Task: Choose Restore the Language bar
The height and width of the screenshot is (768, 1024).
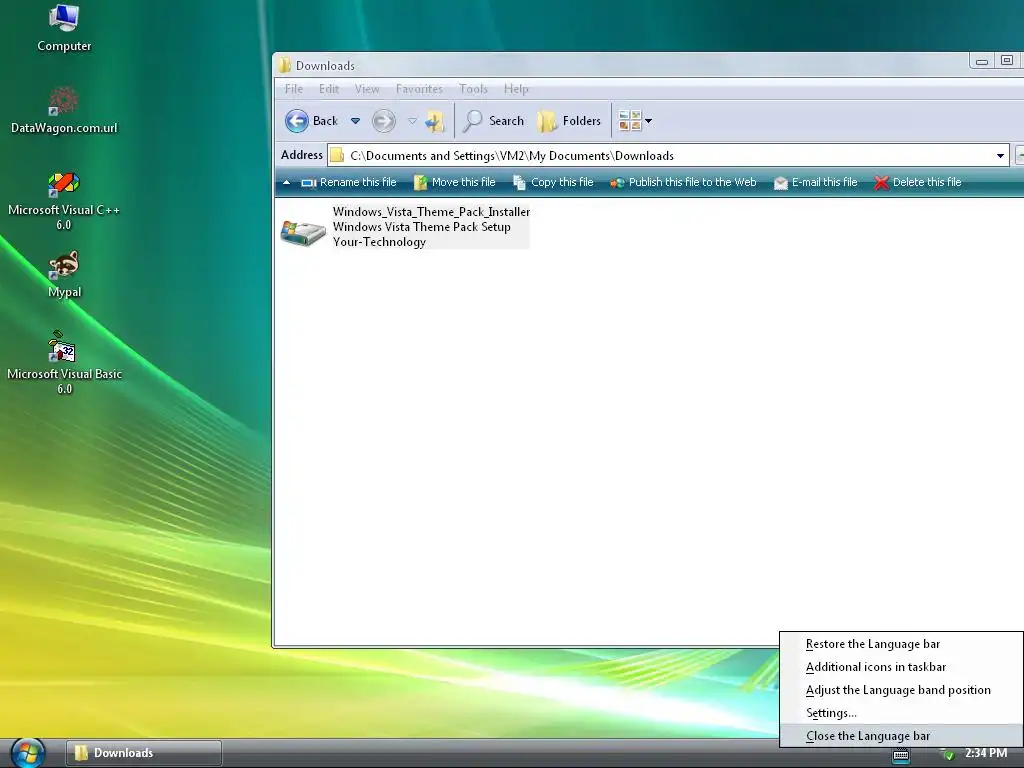Action: tap(901, 644)
